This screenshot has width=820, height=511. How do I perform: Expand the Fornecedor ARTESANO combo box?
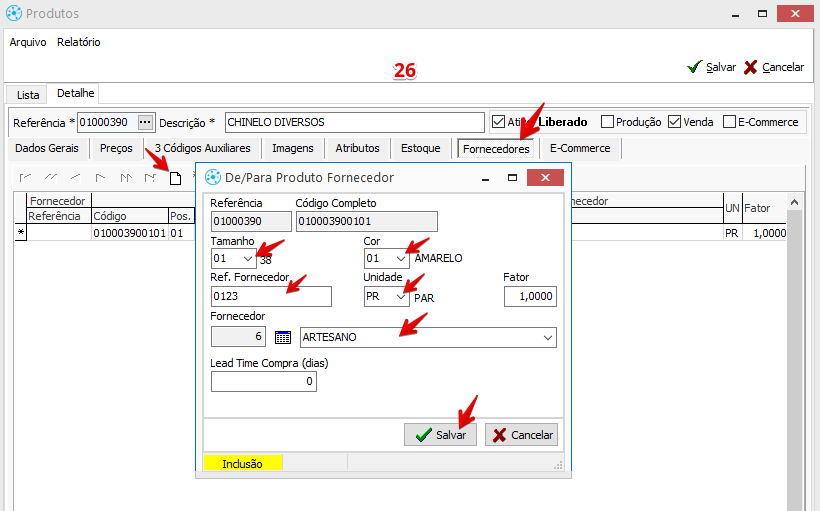547,338
